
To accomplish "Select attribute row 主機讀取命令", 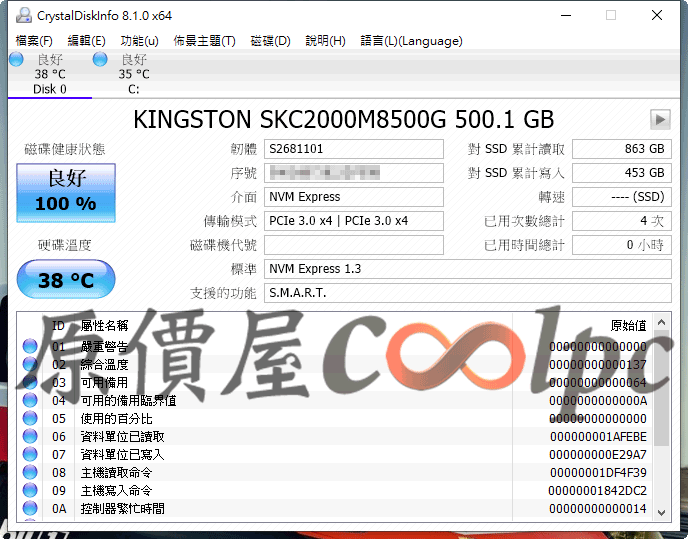I will point(335,472).
